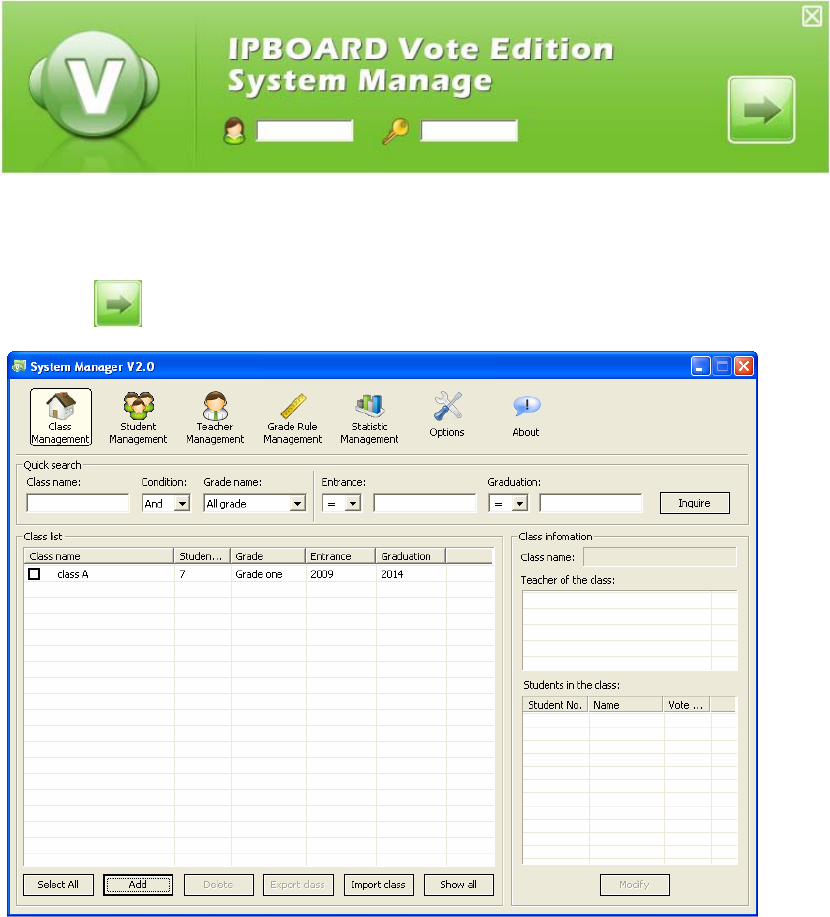Click Vote ... column header
The height and width of the screenshot is (917, 830).
coord(687,704)
